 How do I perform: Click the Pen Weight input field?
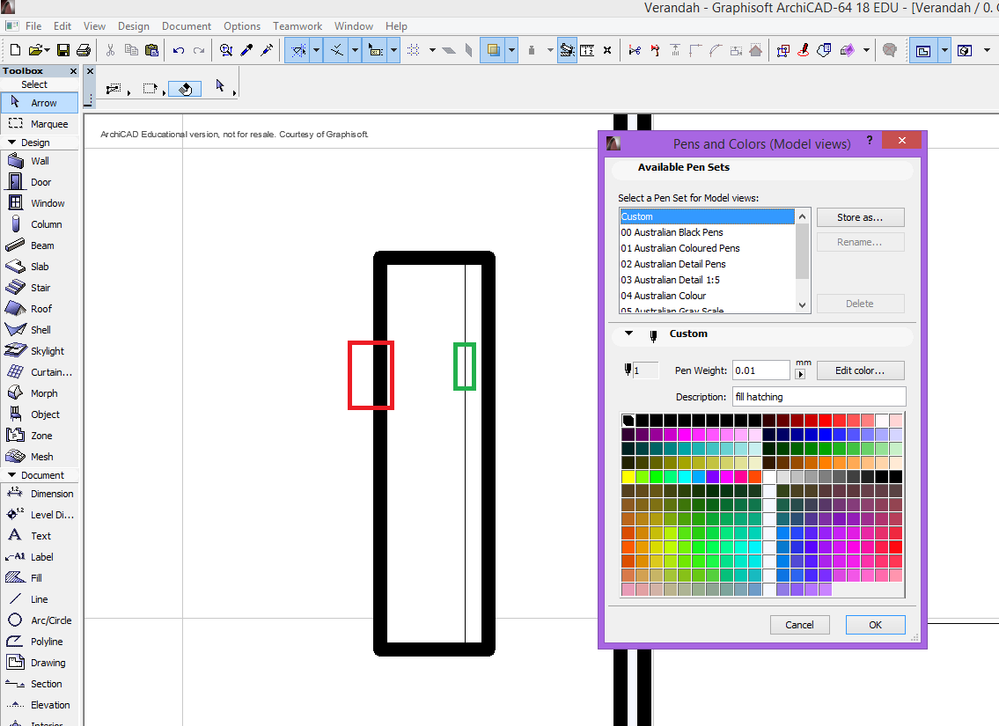tap(761, 371)
